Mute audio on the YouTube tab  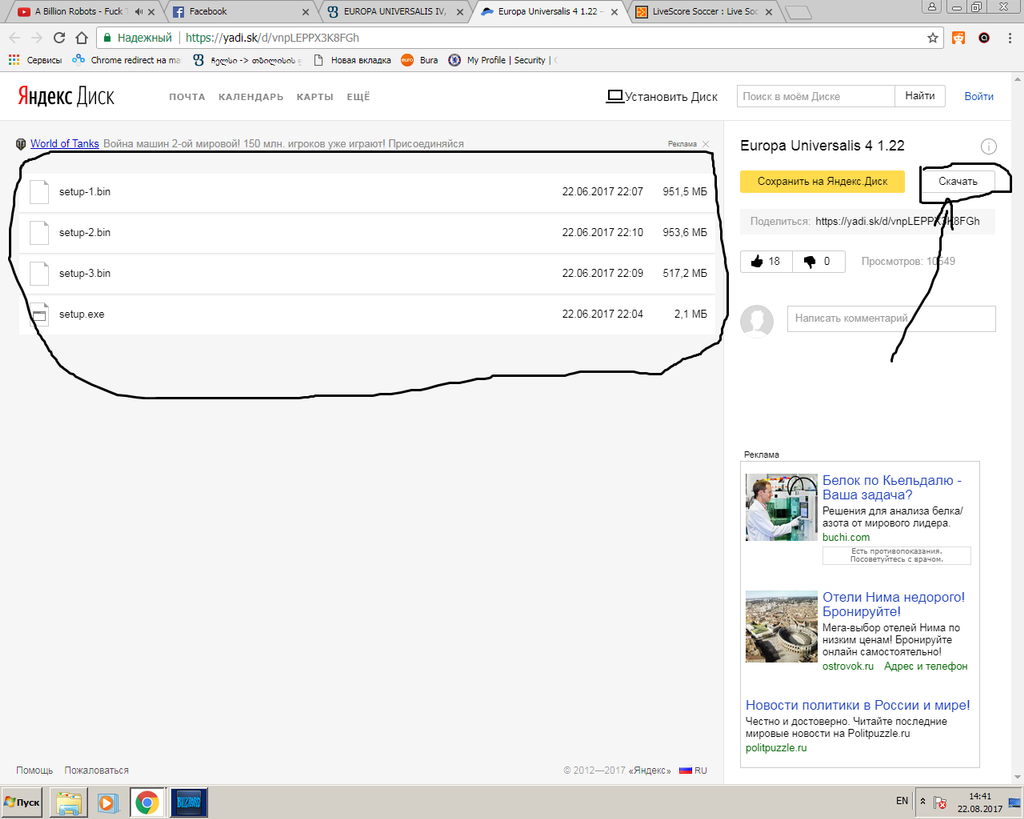138,12
